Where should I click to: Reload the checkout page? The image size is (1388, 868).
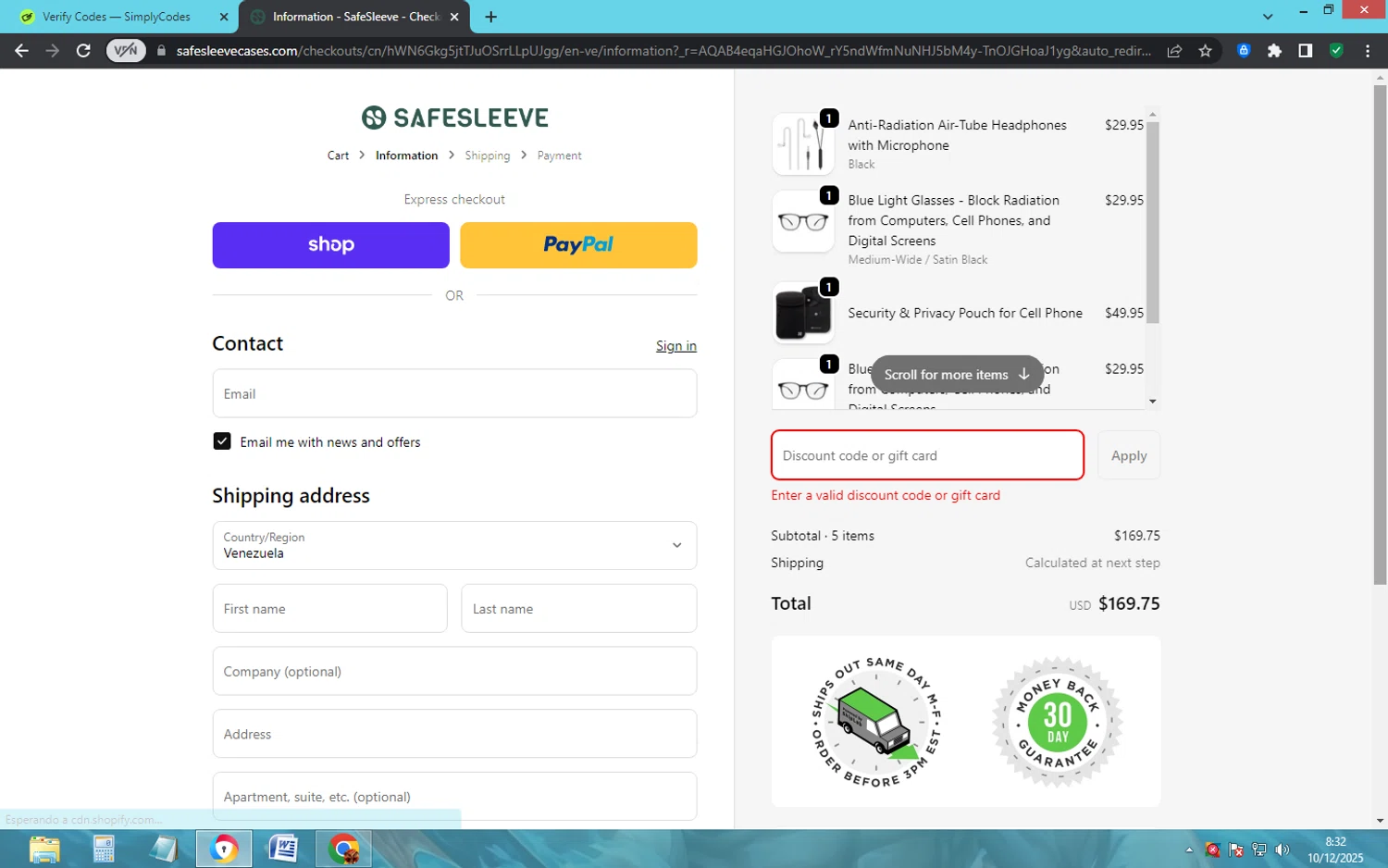click(83, 51)
